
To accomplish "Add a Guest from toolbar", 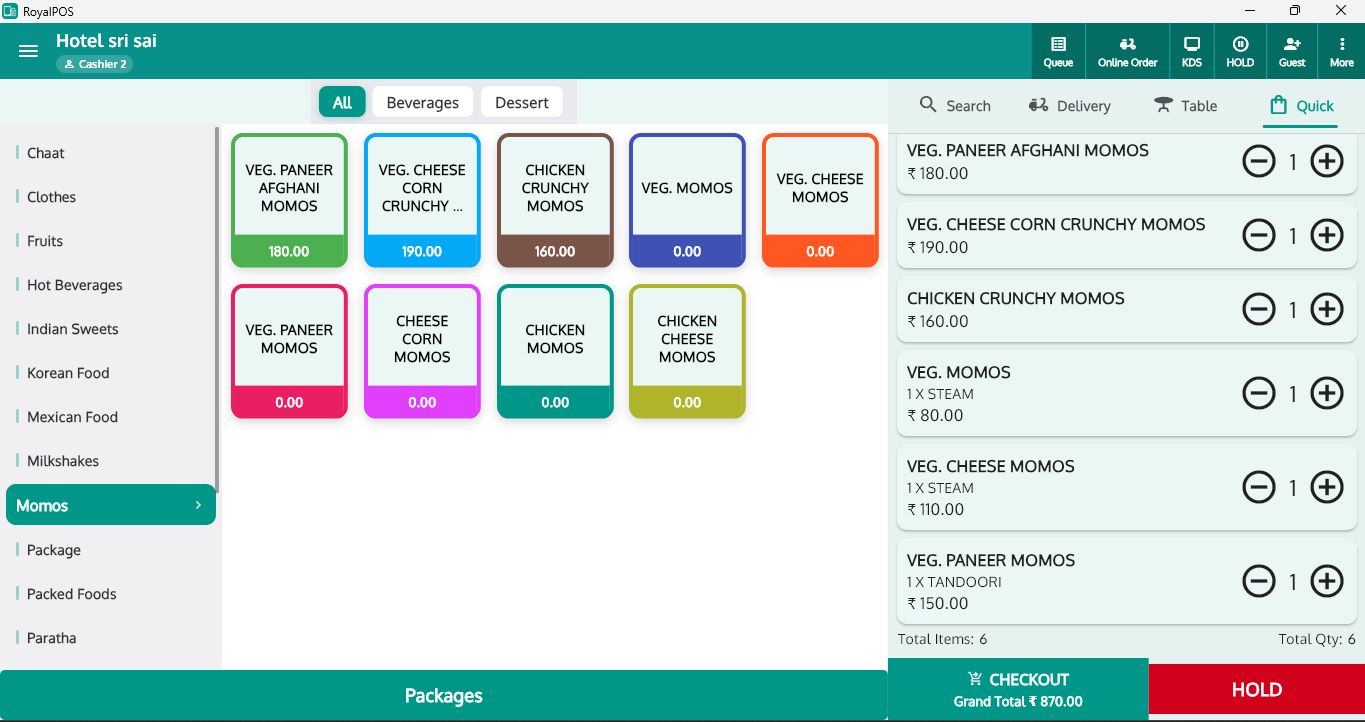I will 1292,51.
